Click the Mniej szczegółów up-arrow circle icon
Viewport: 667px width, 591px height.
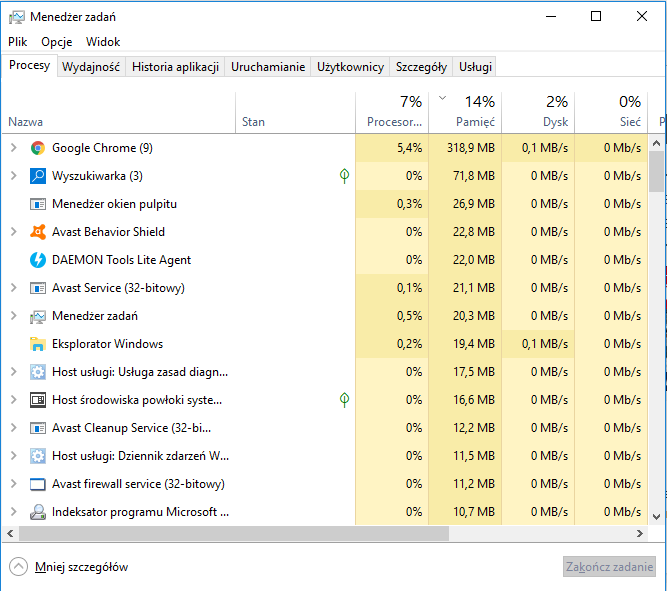[x=18, y=567]
